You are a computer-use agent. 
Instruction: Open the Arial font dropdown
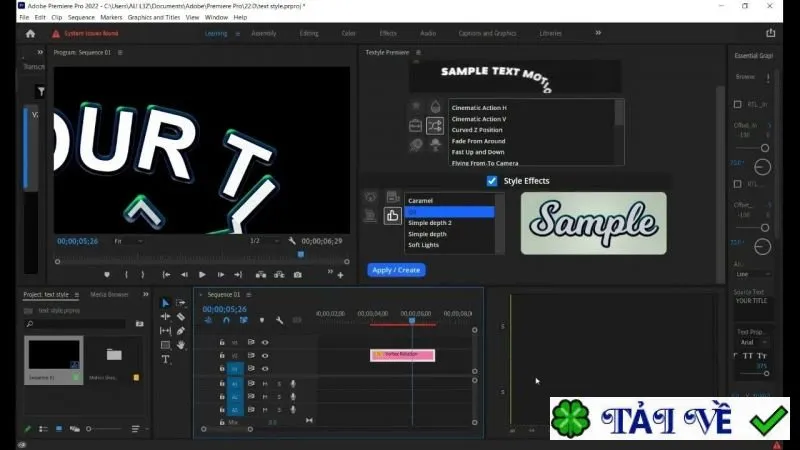(x=754, y=342)
